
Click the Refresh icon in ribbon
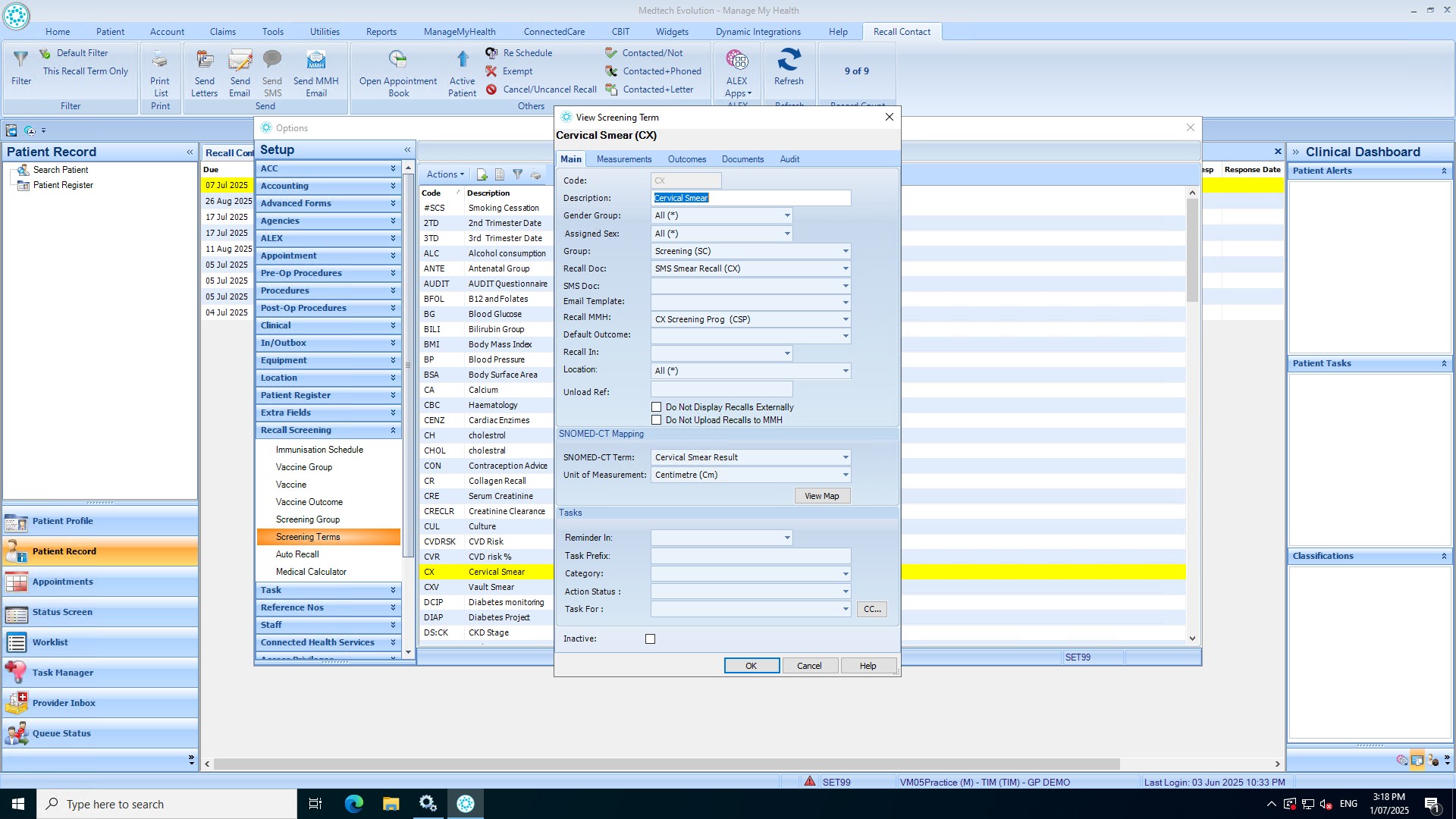pyautogui.click(x=789, y=60)
